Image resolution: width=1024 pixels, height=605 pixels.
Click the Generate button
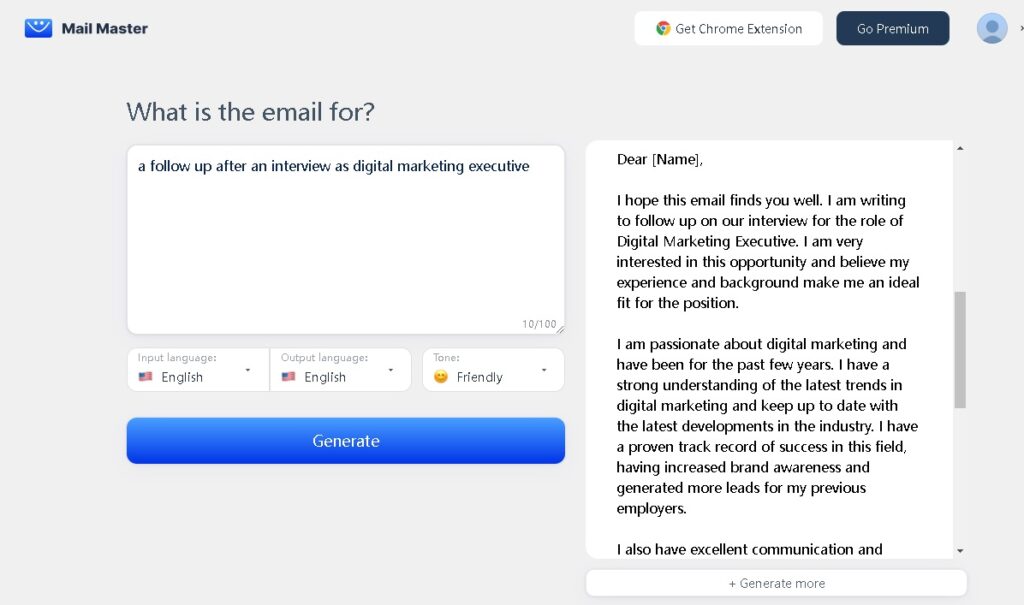[345, 441]
